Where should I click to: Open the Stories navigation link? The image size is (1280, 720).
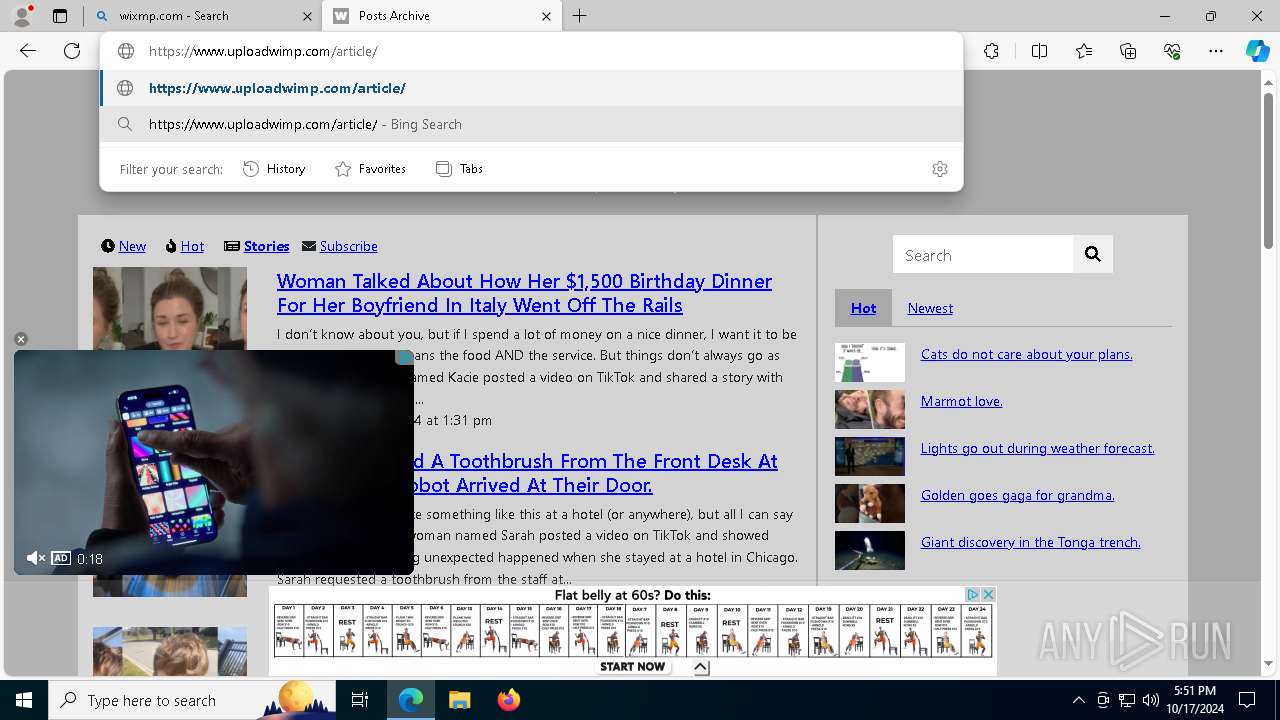point(266,246)
